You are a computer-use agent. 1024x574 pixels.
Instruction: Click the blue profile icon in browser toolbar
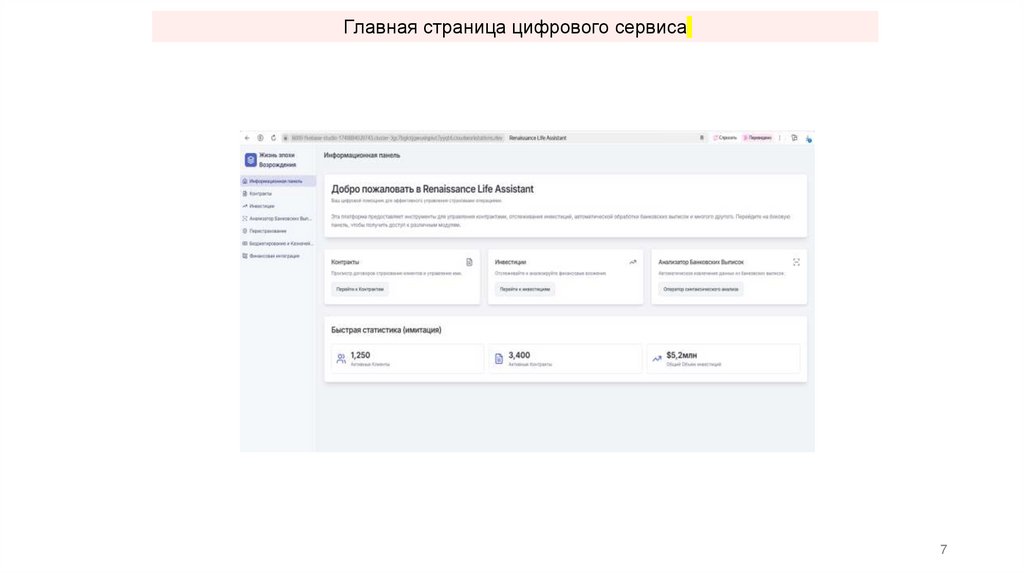(x=808, y=138)
